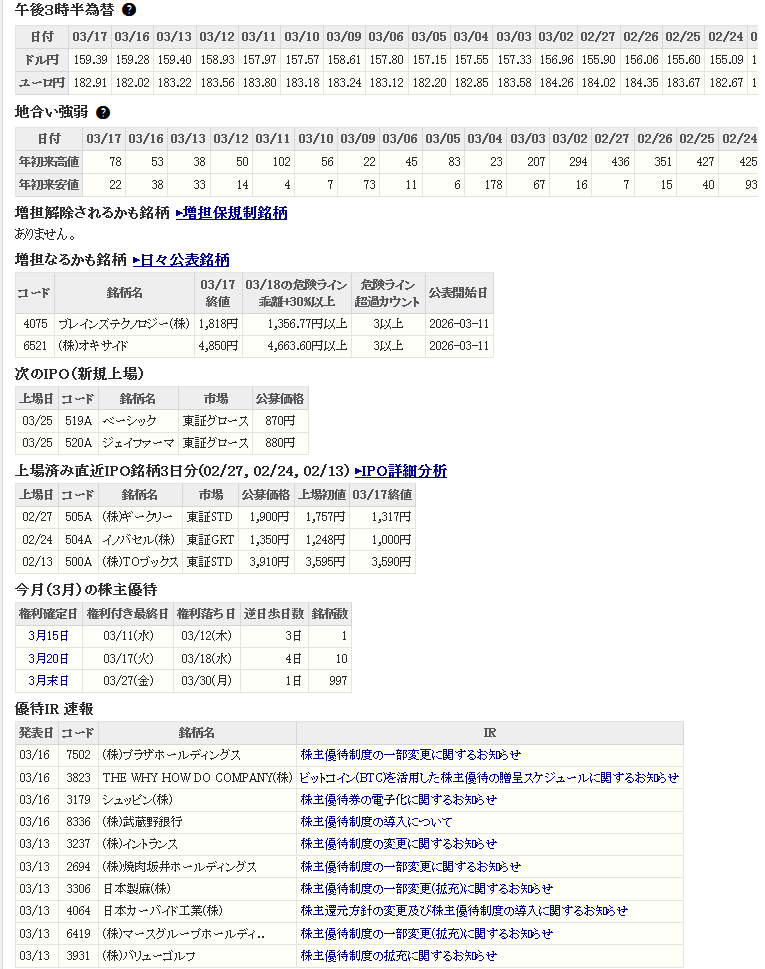The width and height of the screenshot is (765, 969).
Task: Open the ビットコイン(BTC) 株主優待 schedule notice
Action: tap(489, 777)
